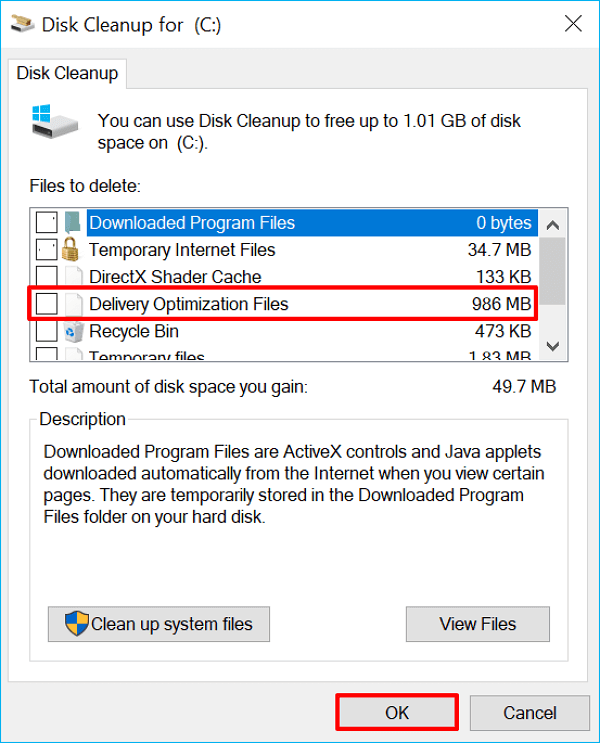
Task: Enable the Temporary Internet Files checkbox
Action: coord(46,250)
